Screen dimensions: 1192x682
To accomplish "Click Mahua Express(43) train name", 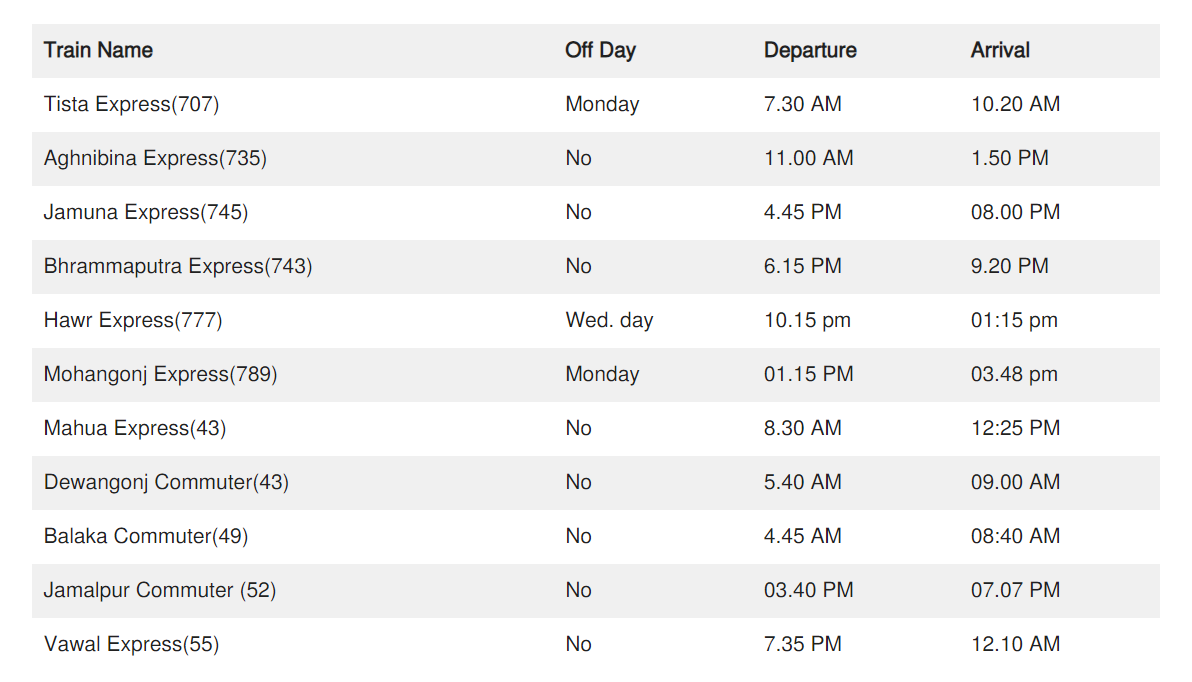I will click(x=135, y=428).
